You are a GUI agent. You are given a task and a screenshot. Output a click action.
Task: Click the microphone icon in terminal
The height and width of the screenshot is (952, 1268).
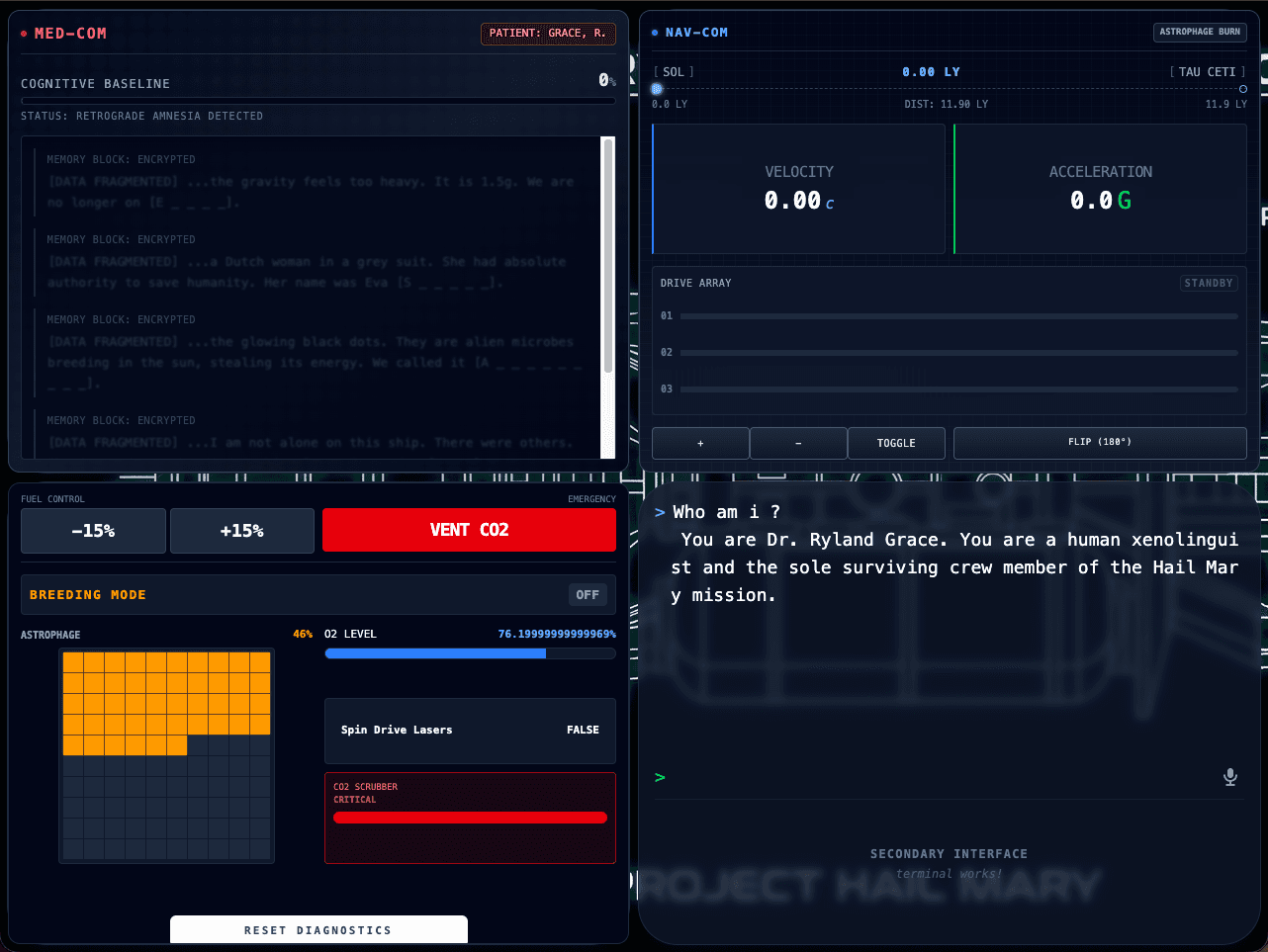[x=1230, y=777]
